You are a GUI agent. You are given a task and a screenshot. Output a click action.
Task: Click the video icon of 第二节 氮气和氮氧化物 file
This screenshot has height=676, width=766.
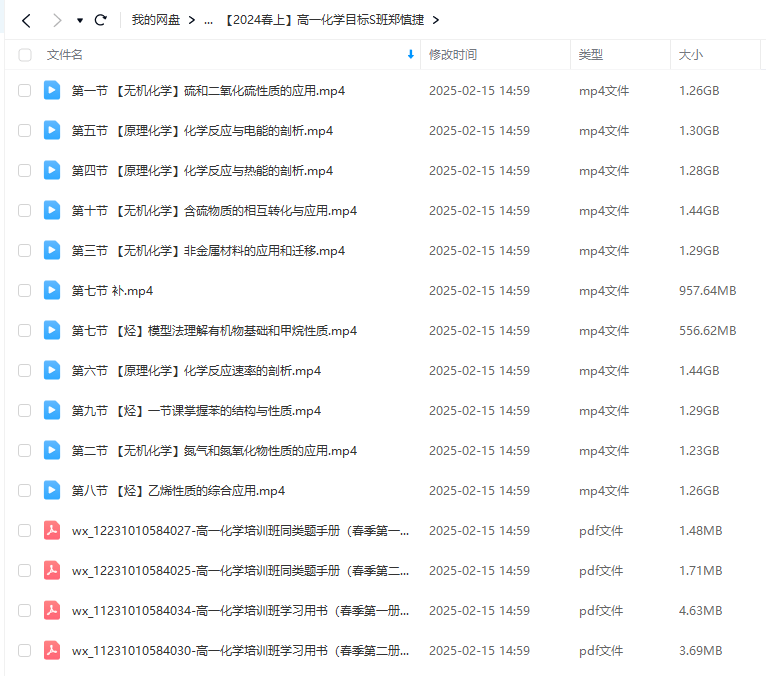[x=52, y=451]
